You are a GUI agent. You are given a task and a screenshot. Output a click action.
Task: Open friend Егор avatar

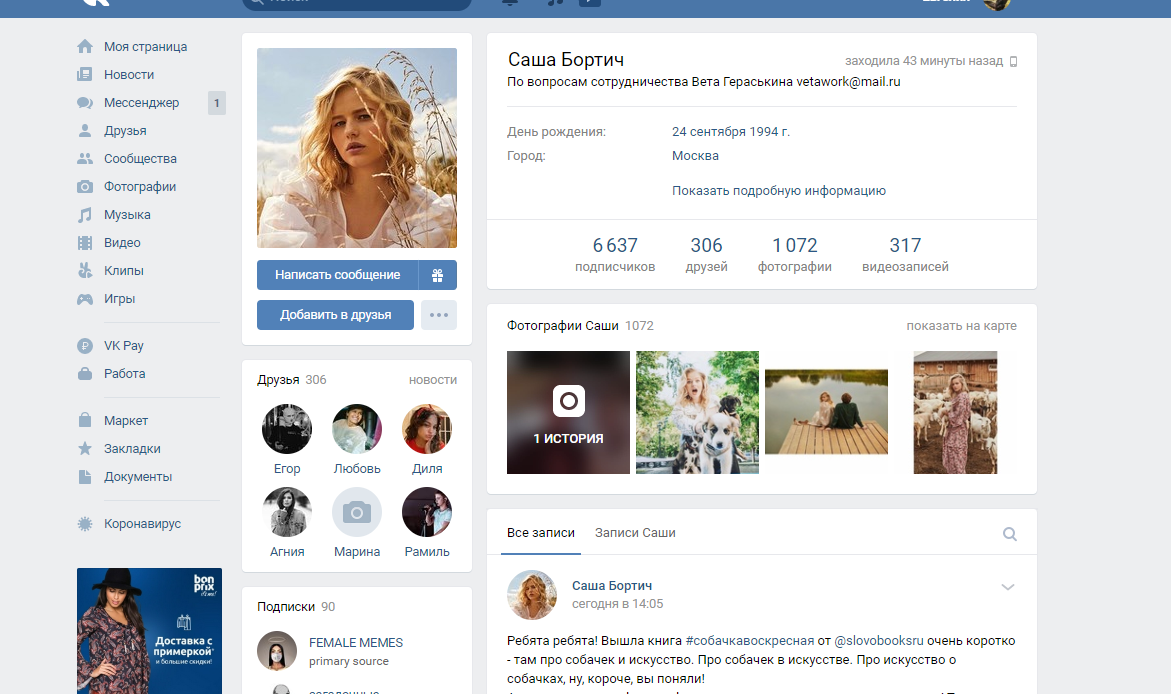pos(287,429)
